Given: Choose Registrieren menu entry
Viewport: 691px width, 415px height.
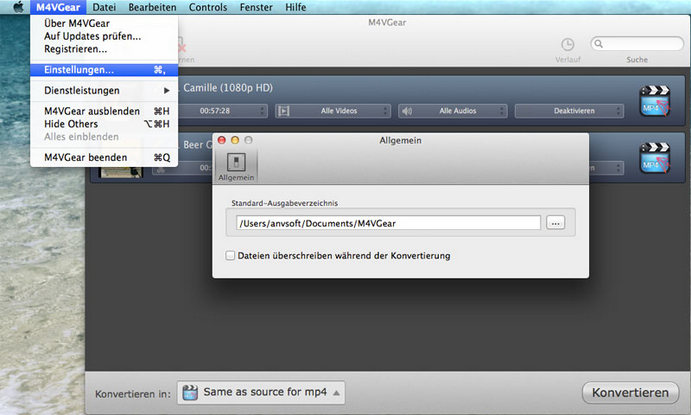Looking at the screenshot, I should coord(104,49).
